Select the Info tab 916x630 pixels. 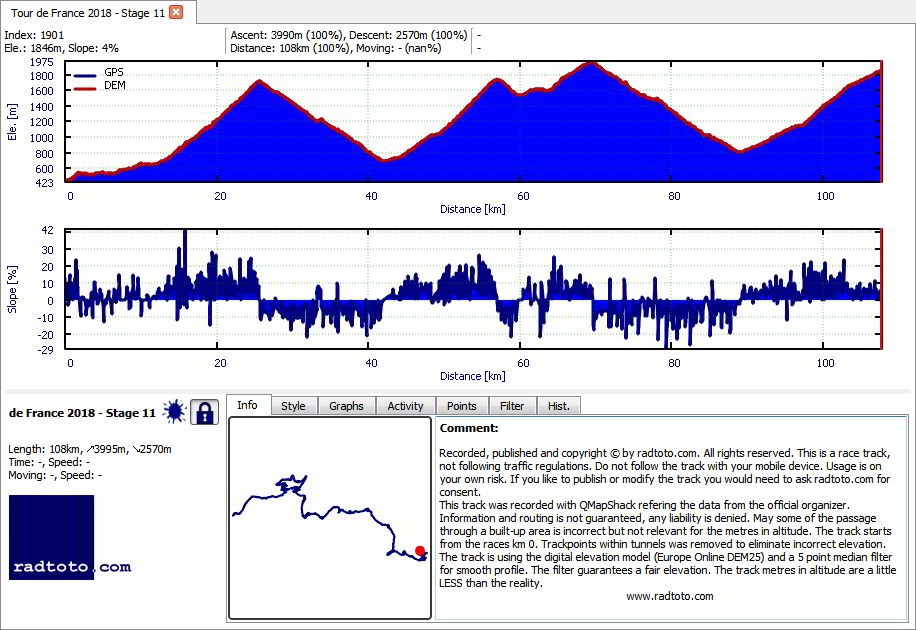[x=248, y=405]
